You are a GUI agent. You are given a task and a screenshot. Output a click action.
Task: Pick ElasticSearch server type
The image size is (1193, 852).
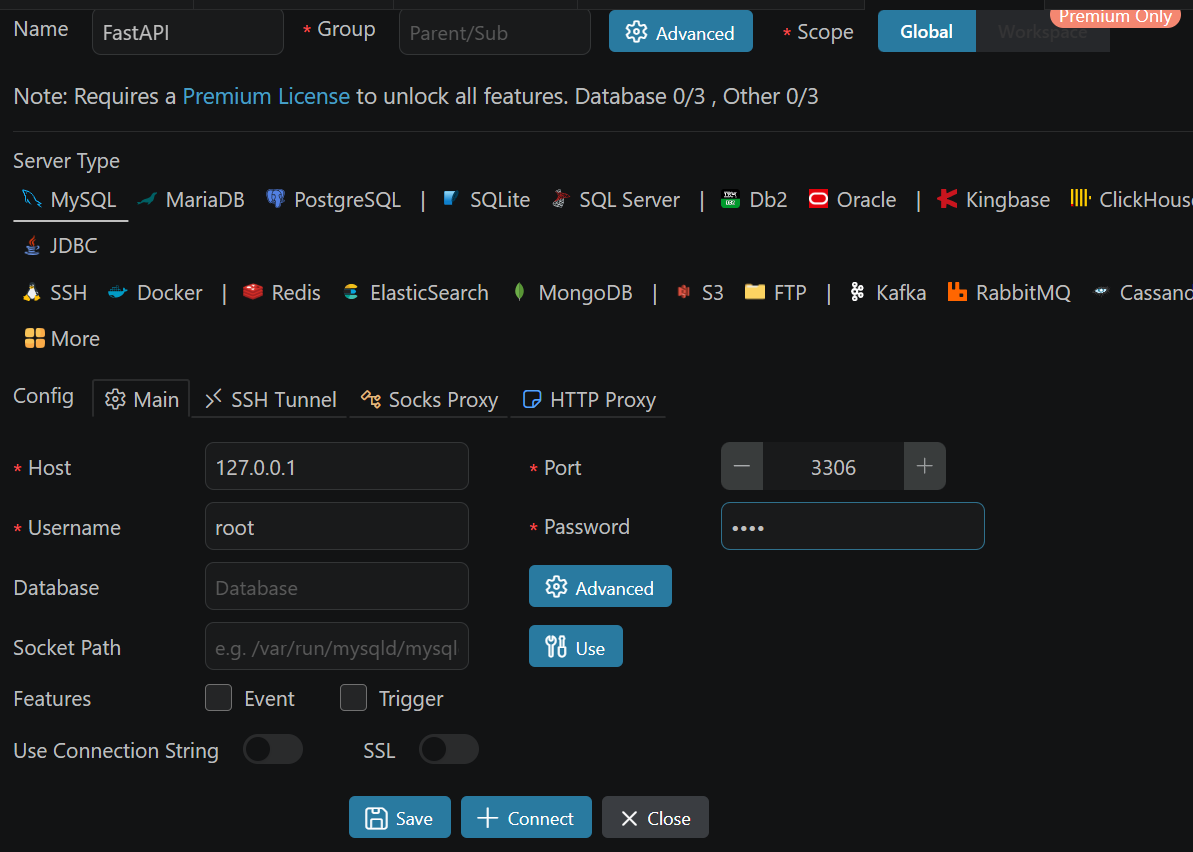pos(415,293)
